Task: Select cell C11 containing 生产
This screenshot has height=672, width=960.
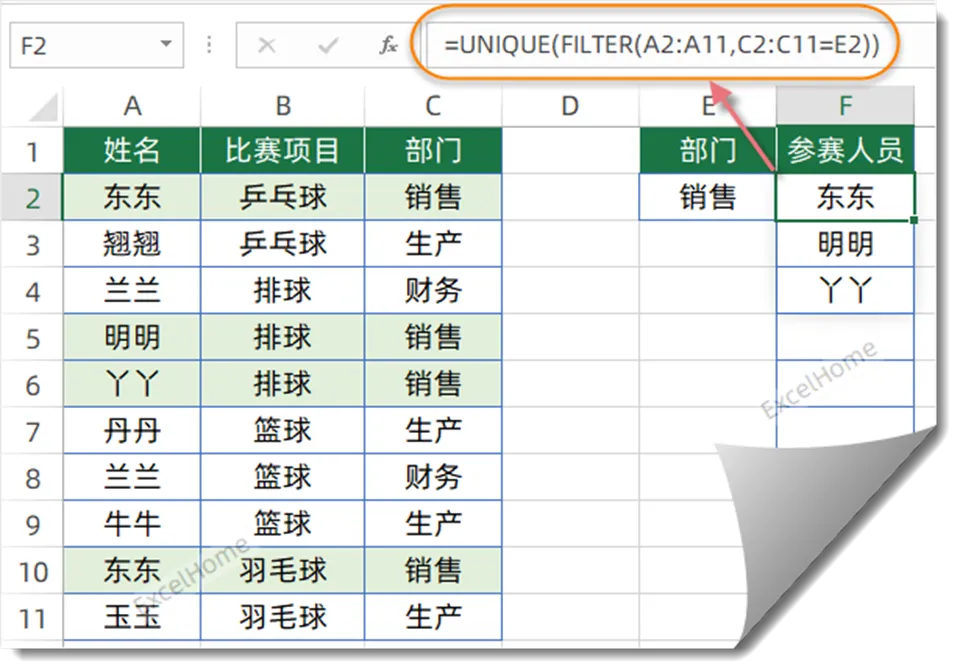Action: click(x=433, y=617)
